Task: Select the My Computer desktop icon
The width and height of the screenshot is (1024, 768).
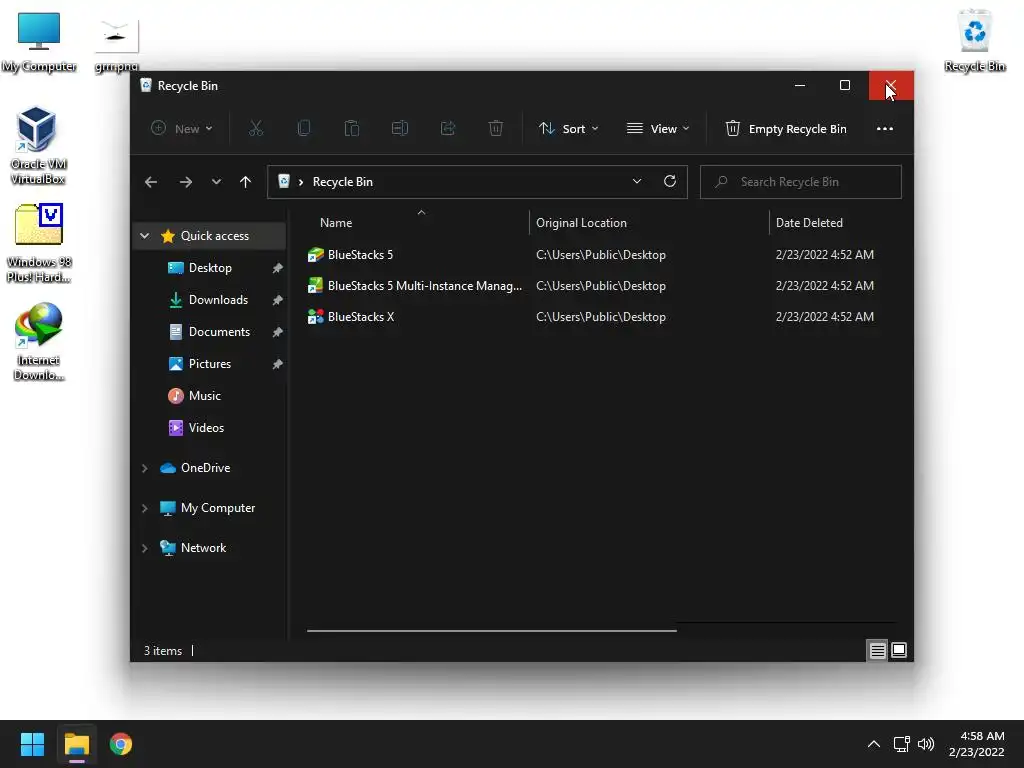Action: coord(39,42)
